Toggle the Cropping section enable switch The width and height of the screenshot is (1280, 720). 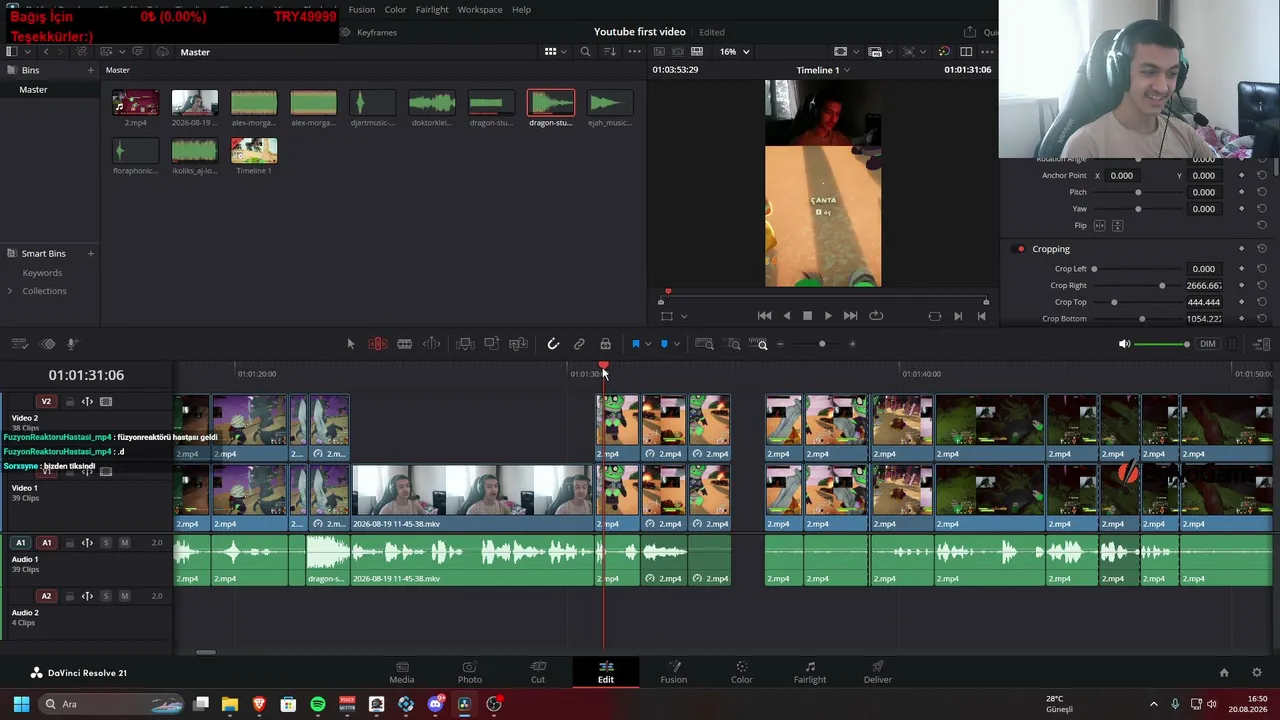pos(1020,249)
